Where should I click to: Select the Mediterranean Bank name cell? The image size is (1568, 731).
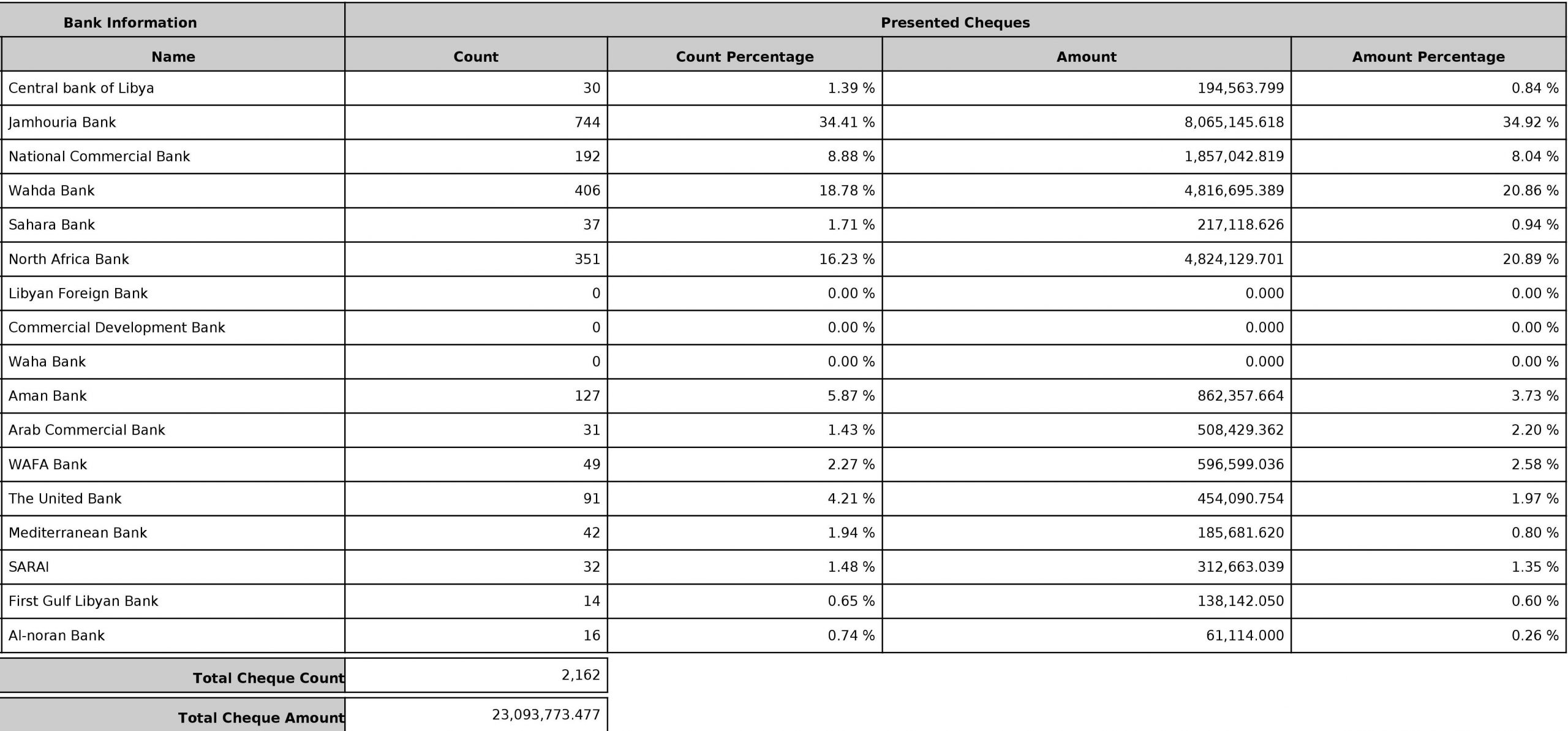coord(173,532)
